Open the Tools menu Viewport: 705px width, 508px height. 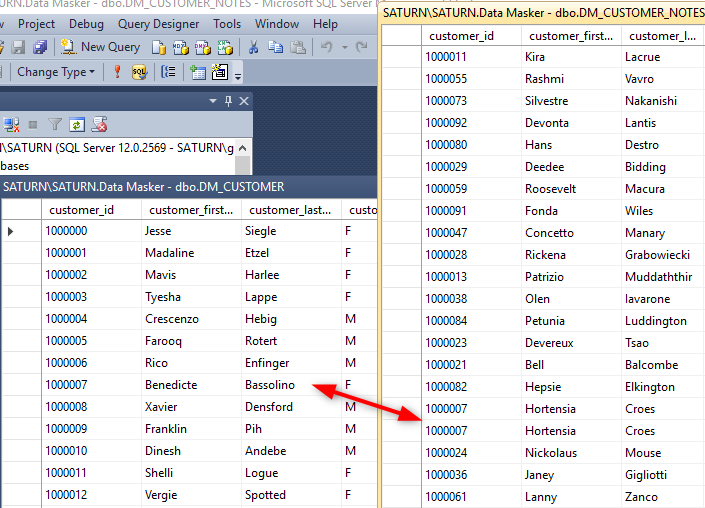point(227,24)
